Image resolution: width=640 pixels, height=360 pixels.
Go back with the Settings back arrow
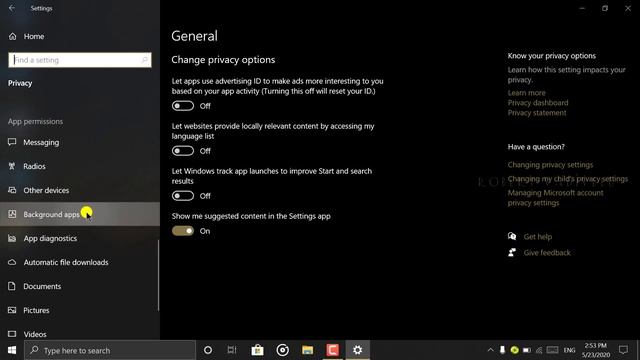point(12,8)
